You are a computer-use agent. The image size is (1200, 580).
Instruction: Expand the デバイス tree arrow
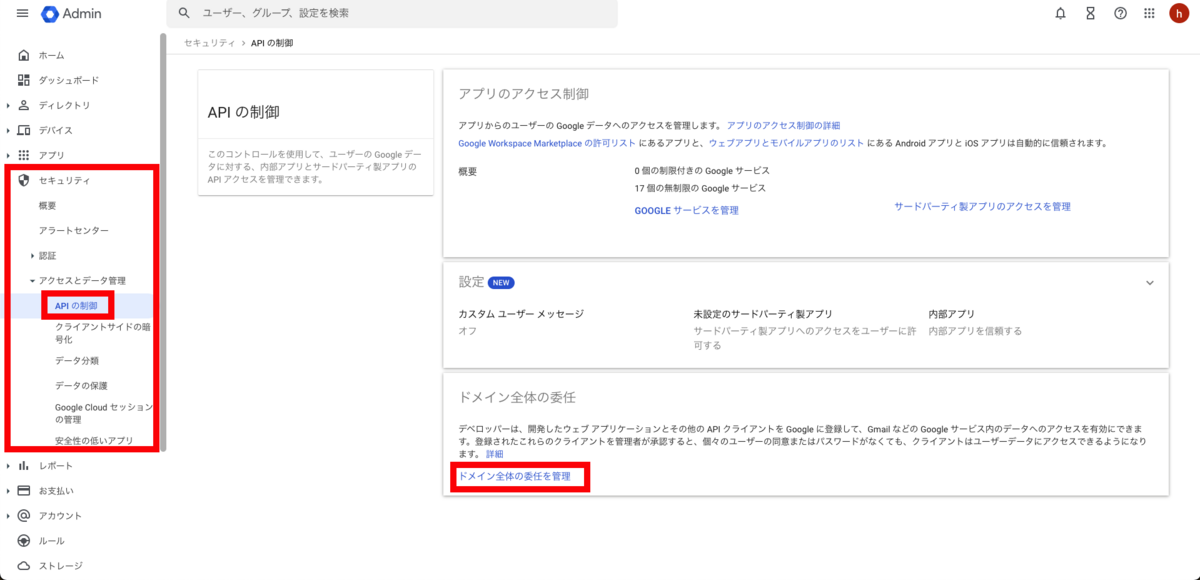pyautogui.click(x=8, y=130)
